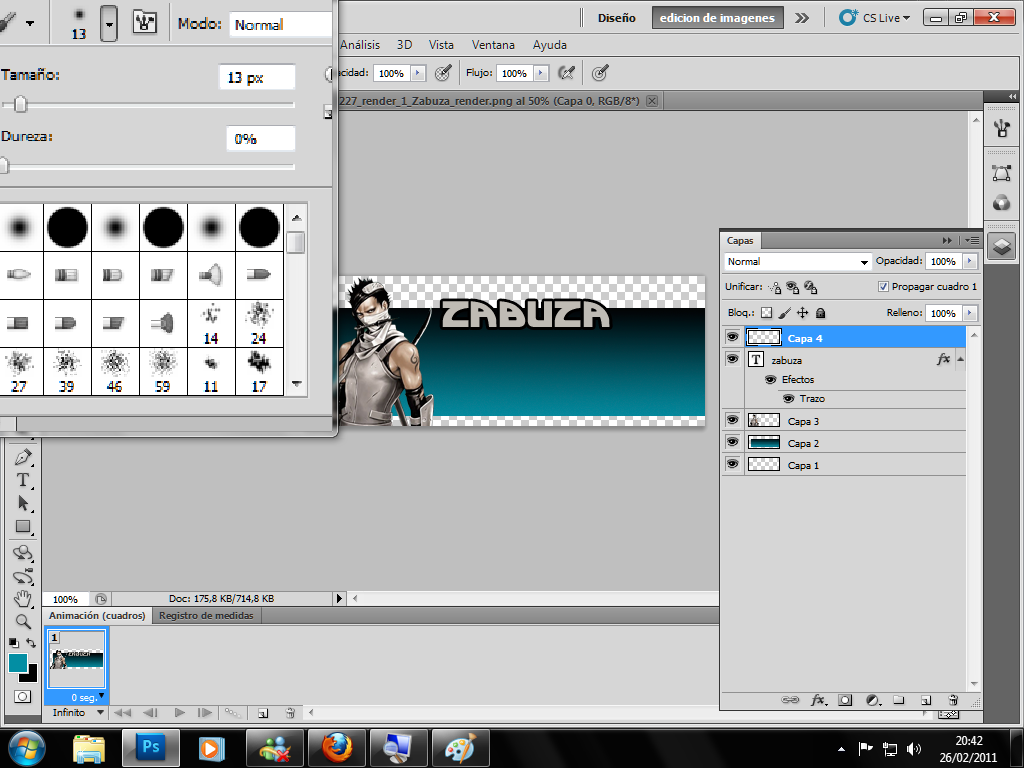Viewport: 1024px width, 768px height.
Task: Switch to Diseño workspace
Action: coord(616,18)
